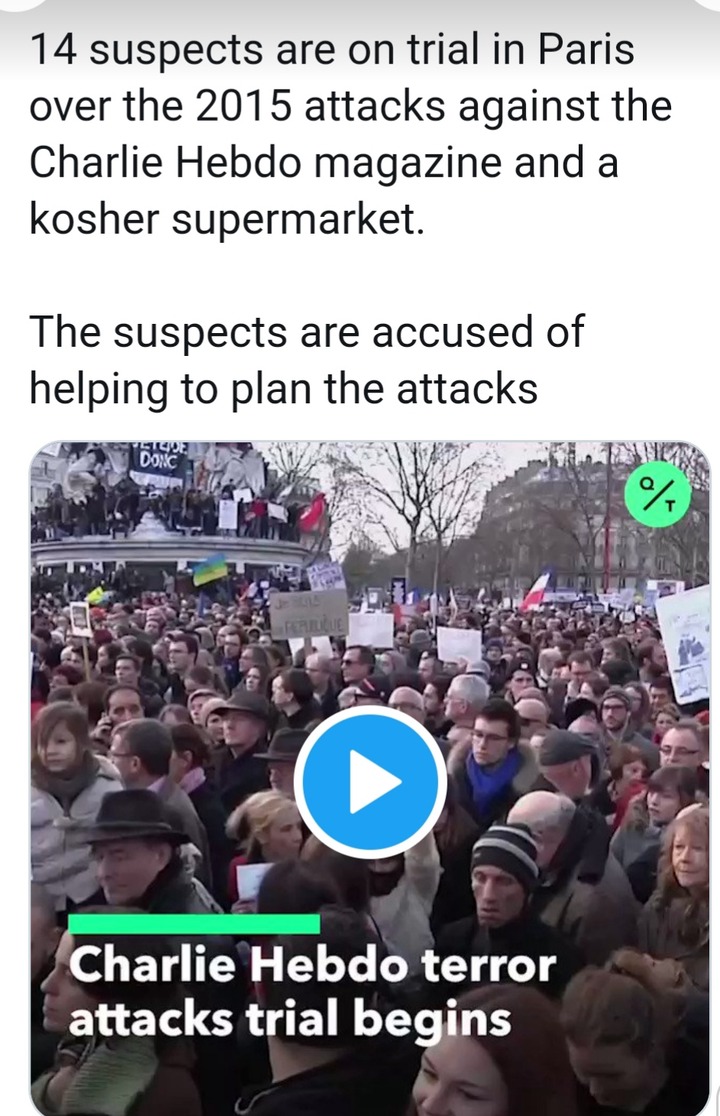
Task: Tap the 'Charlie Hebdo magazine and a' text line
Action: 324,162
